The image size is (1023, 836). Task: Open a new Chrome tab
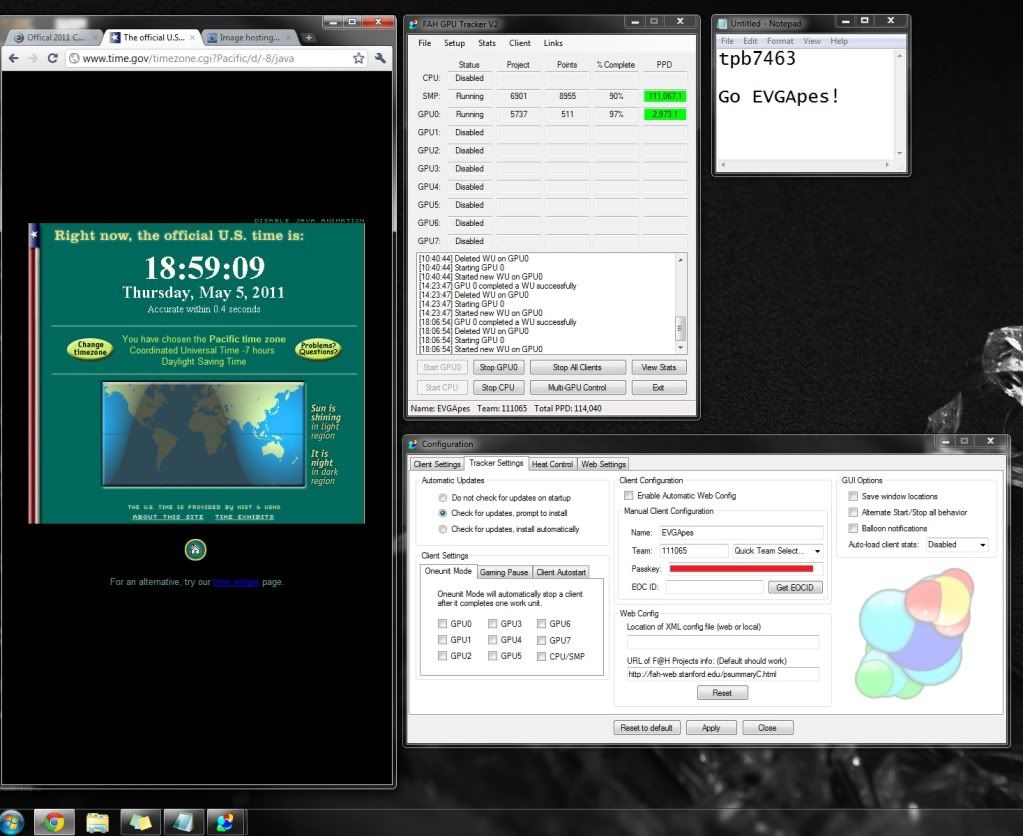coord(309,38)
